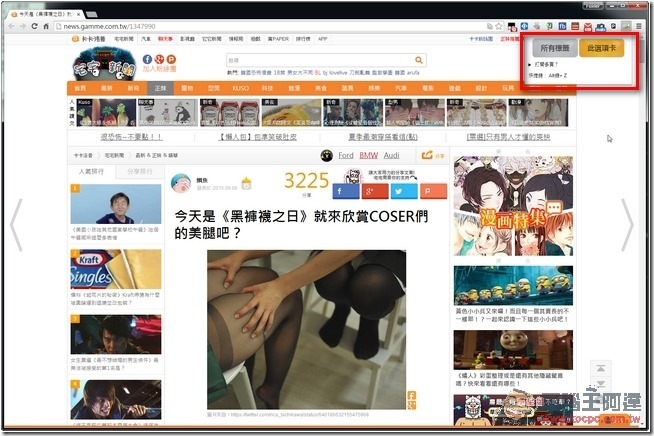Click the orange share arrow icon
654x436 pixels.
pyautogui.click(x=427, y=155)
